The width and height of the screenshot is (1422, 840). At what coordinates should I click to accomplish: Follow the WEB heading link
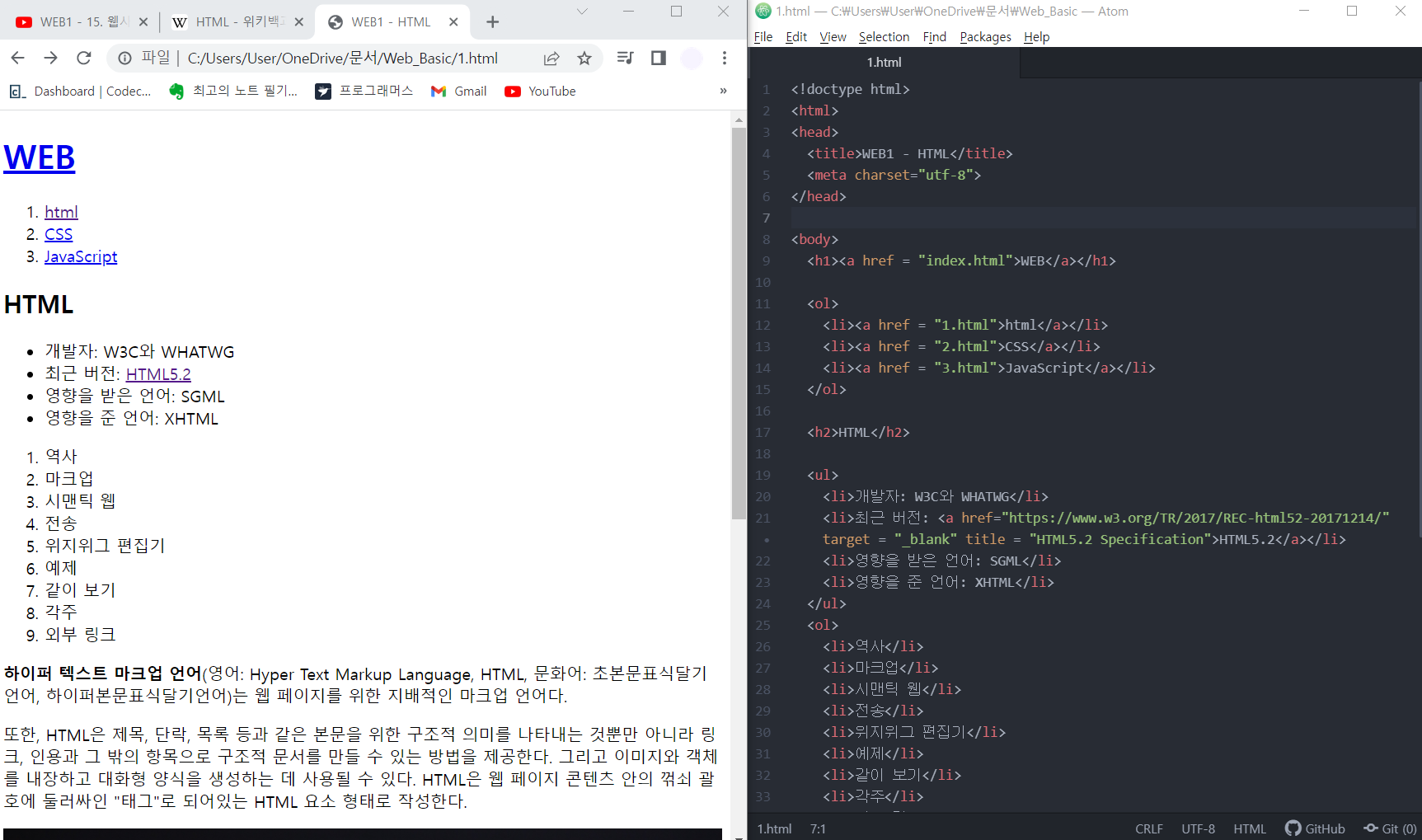coord(40,157)
